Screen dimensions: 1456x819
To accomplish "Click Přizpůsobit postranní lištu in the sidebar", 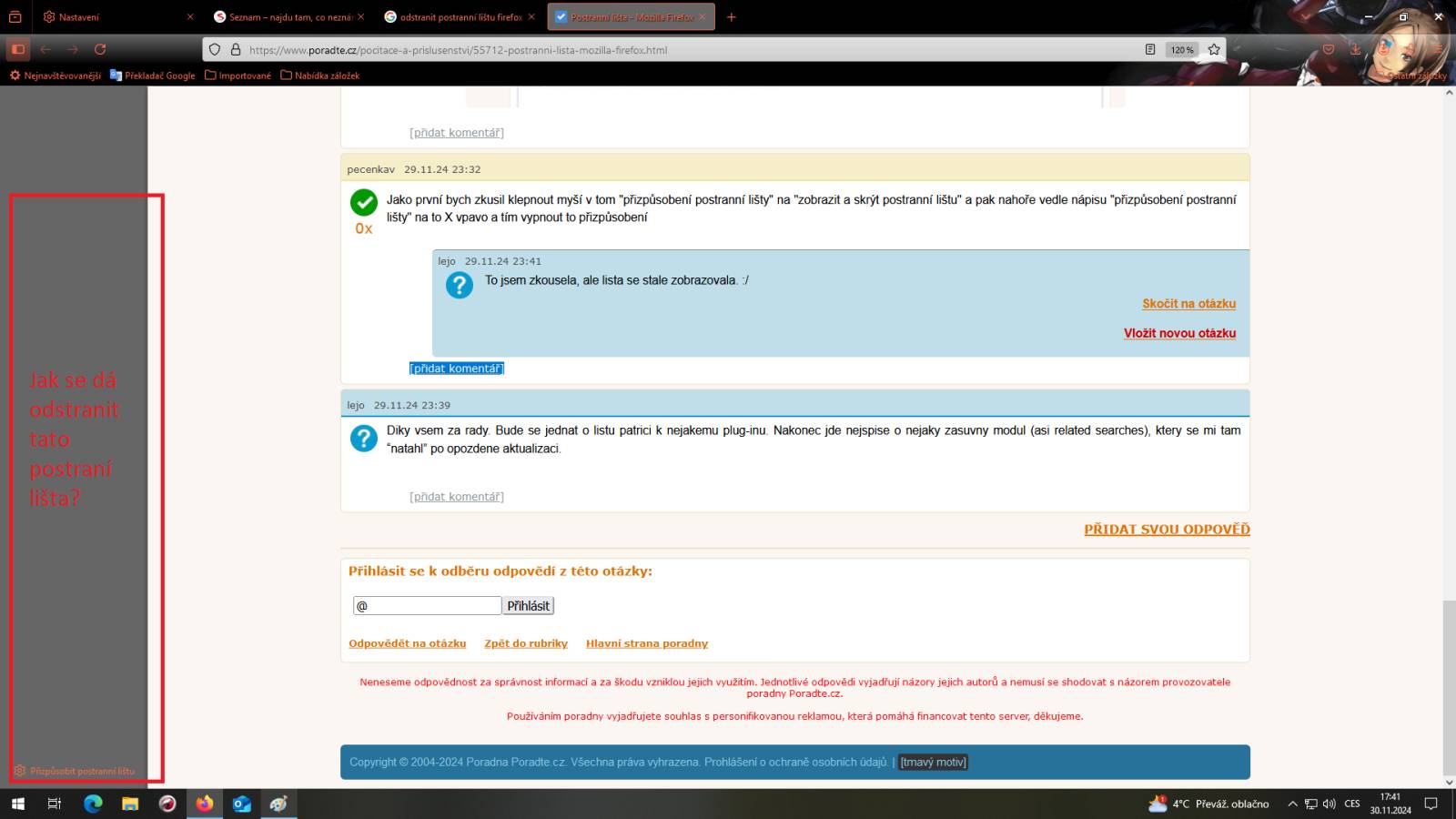I will 75,771.
